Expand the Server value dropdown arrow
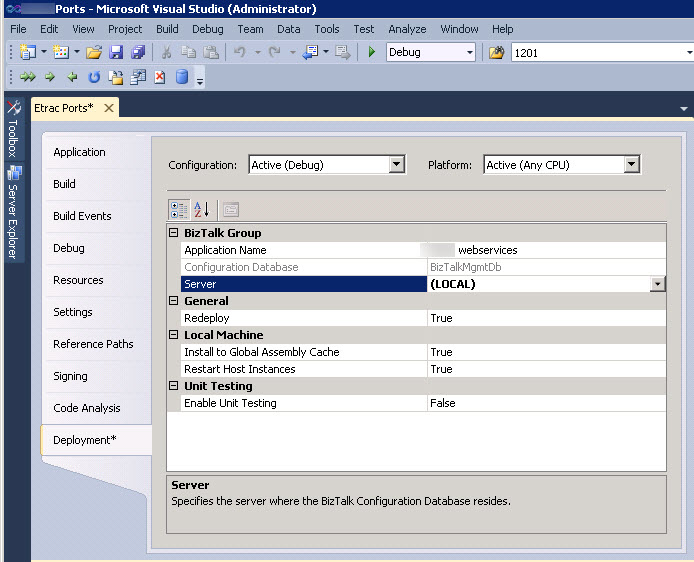The width and height of the screenshot is (694, 562). [x=657, y=284]
